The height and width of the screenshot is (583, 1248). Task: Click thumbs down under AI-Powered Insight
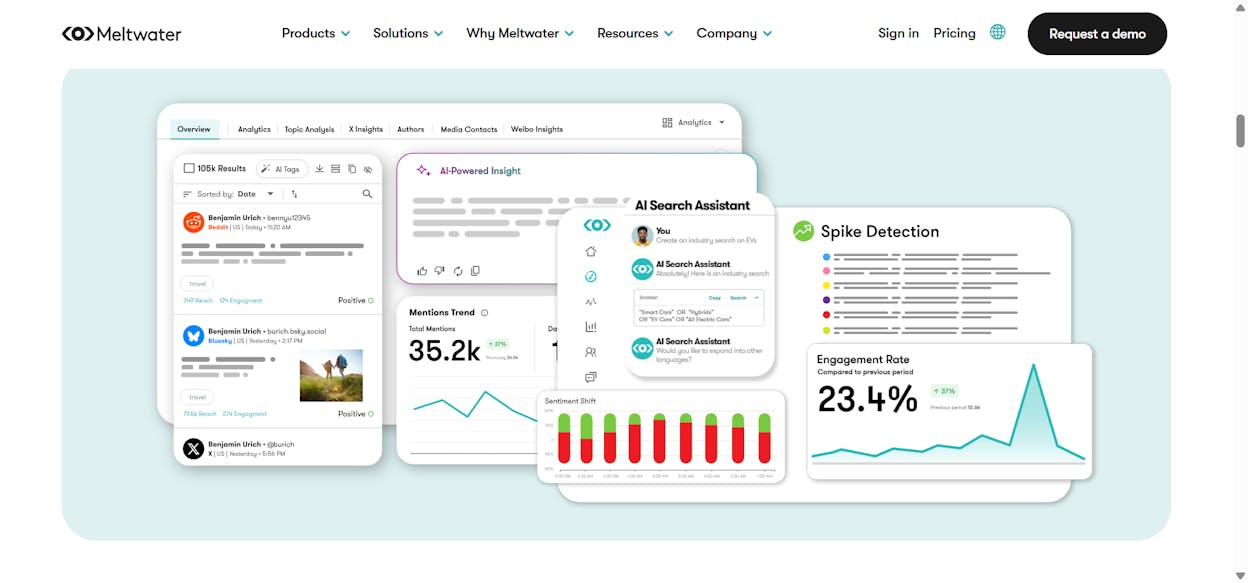point(440,271)
